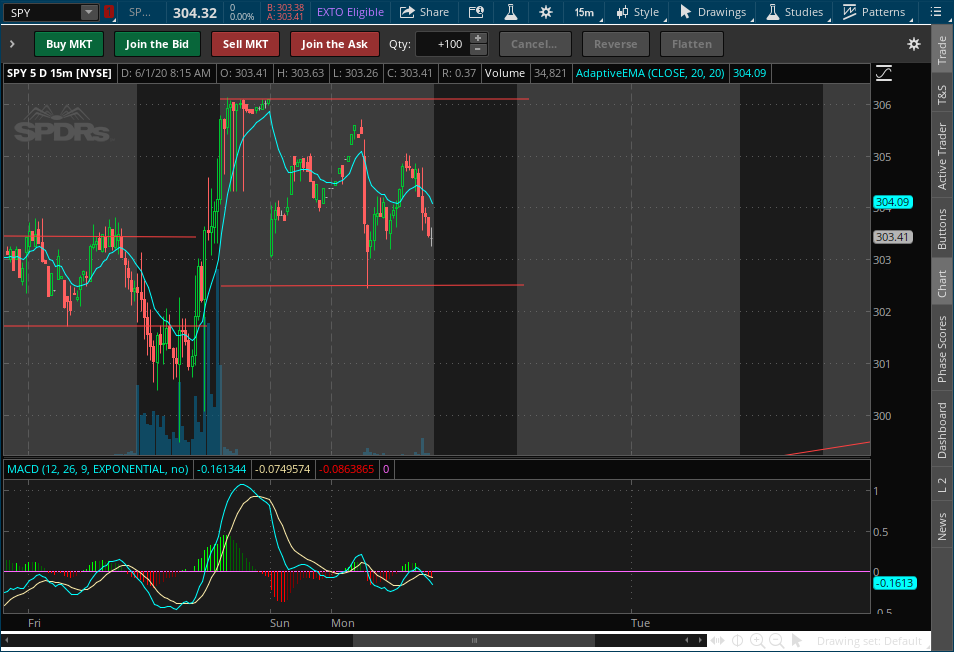Viewport: 954px width, 652px height.
Task: Switch to the News side tab
Action: 942,526
